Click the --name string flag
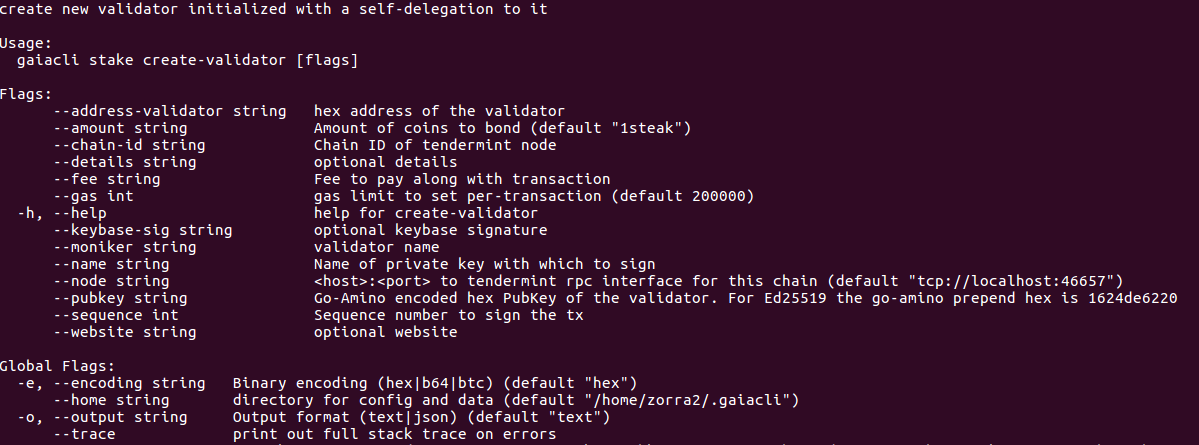The image size is (1199, 445). [x=112, y=264]
